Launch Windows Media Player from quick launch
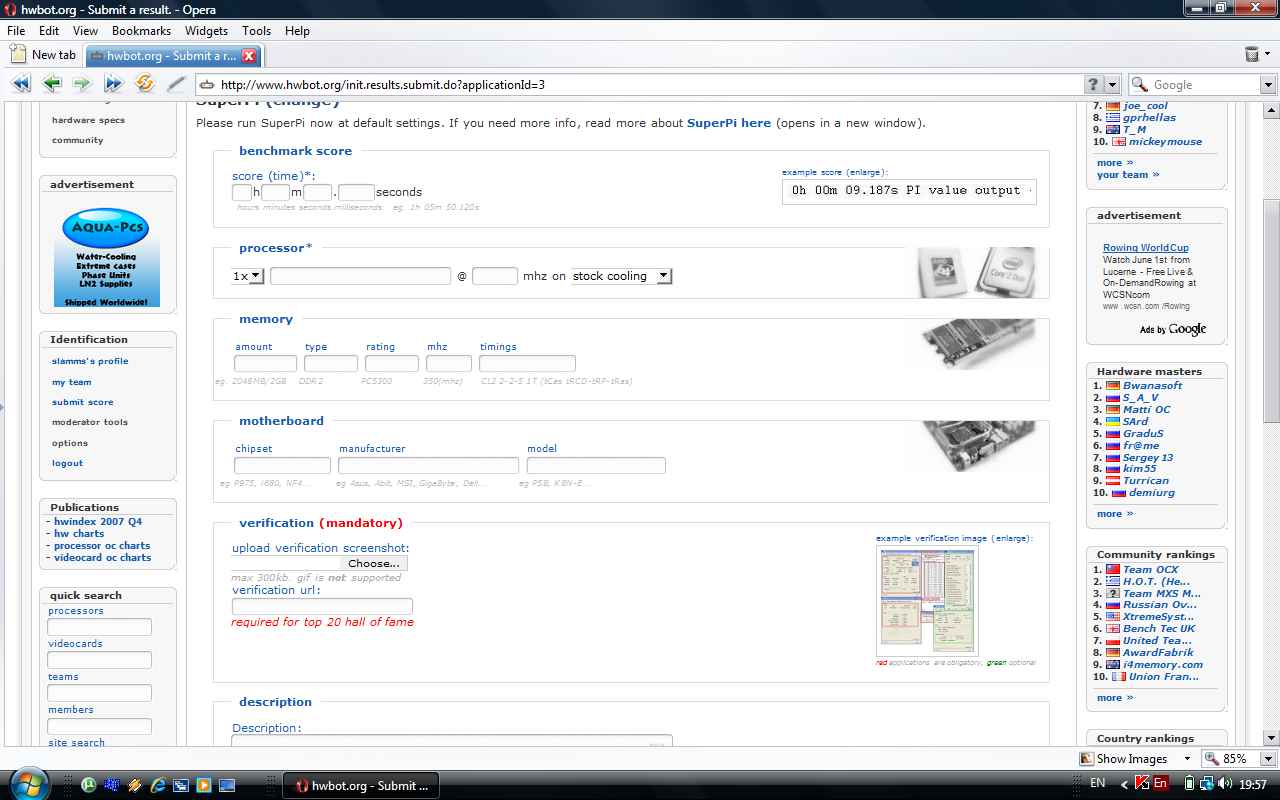The height and width of the screenshot is (800, 1280). [x=204, y=785]
